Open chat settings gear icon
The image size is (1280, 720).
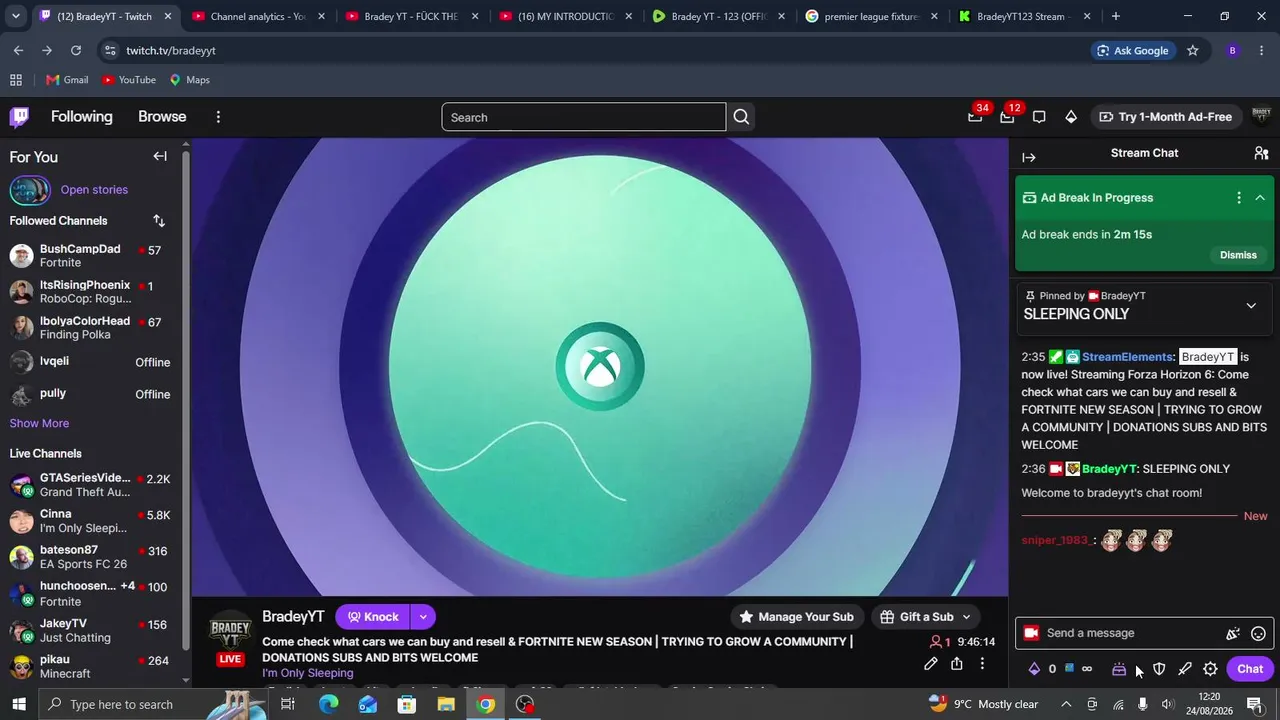pyautogui.click(x=1210, y=669)
